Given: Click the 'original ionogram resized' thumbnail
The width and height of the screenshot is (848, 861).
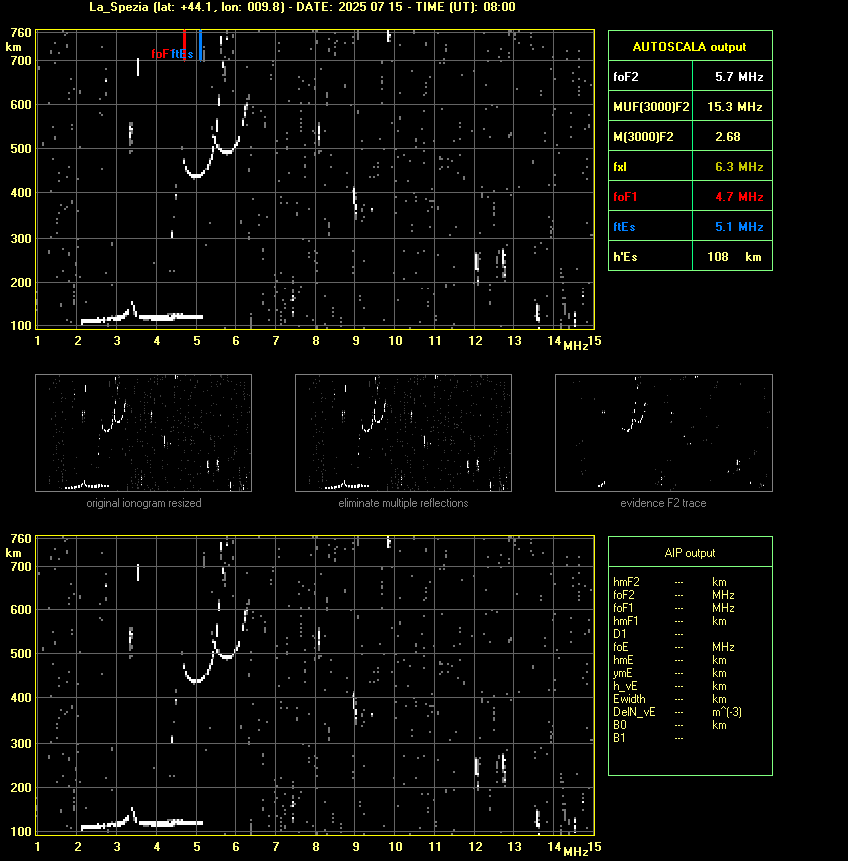Looking at the screenshot, I should tap(143, 433).
